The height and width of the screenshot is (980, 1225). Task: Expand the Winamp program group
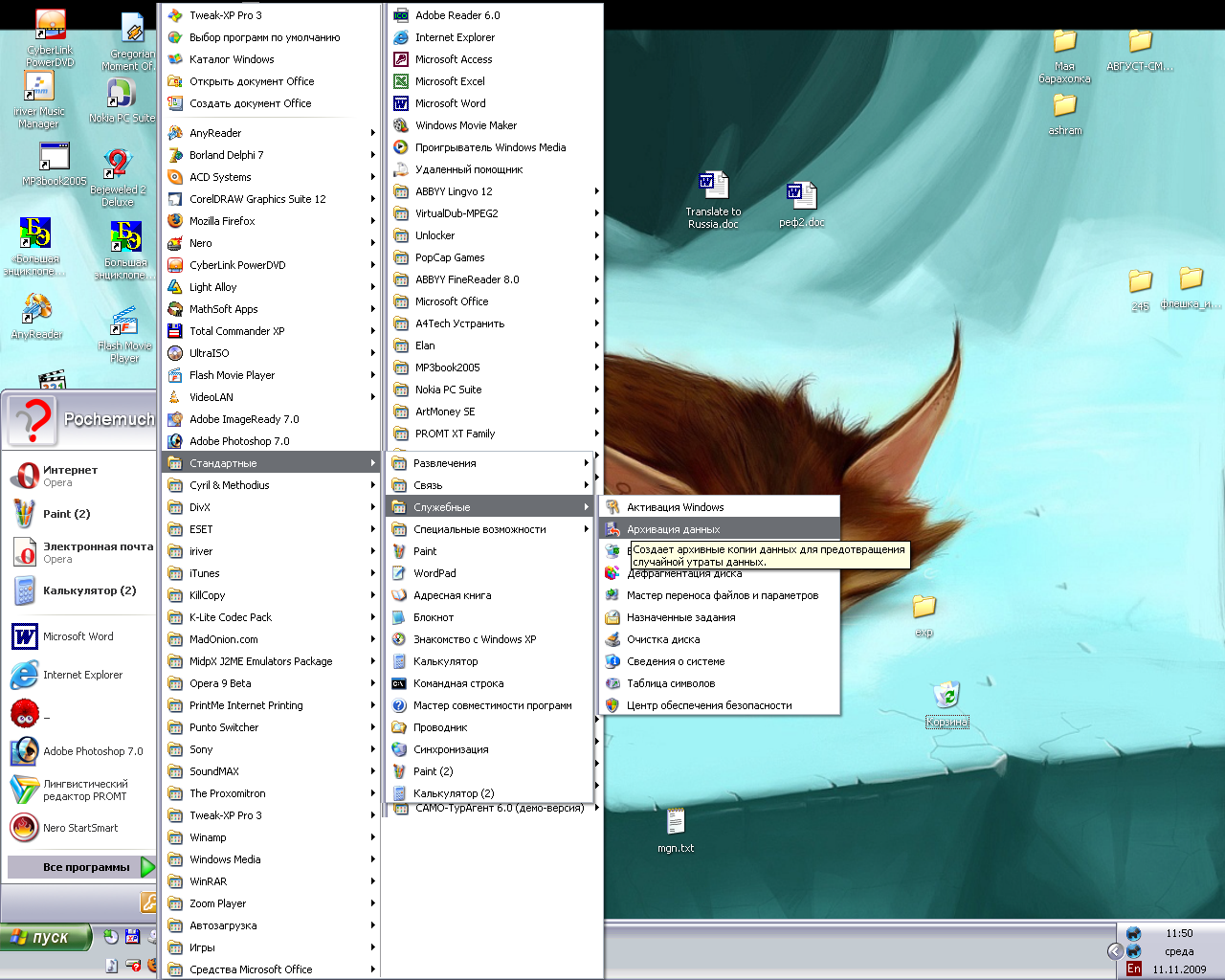tap(271, 837)
